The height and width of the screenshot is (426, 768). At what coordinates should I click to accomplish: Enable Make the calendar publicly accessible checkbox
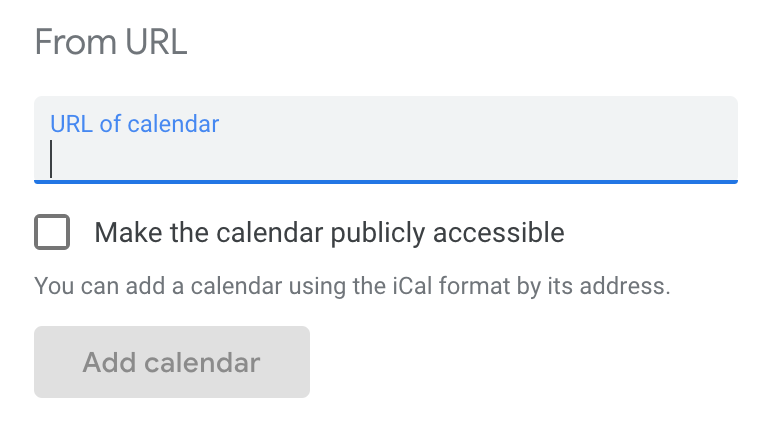point(52,234)
